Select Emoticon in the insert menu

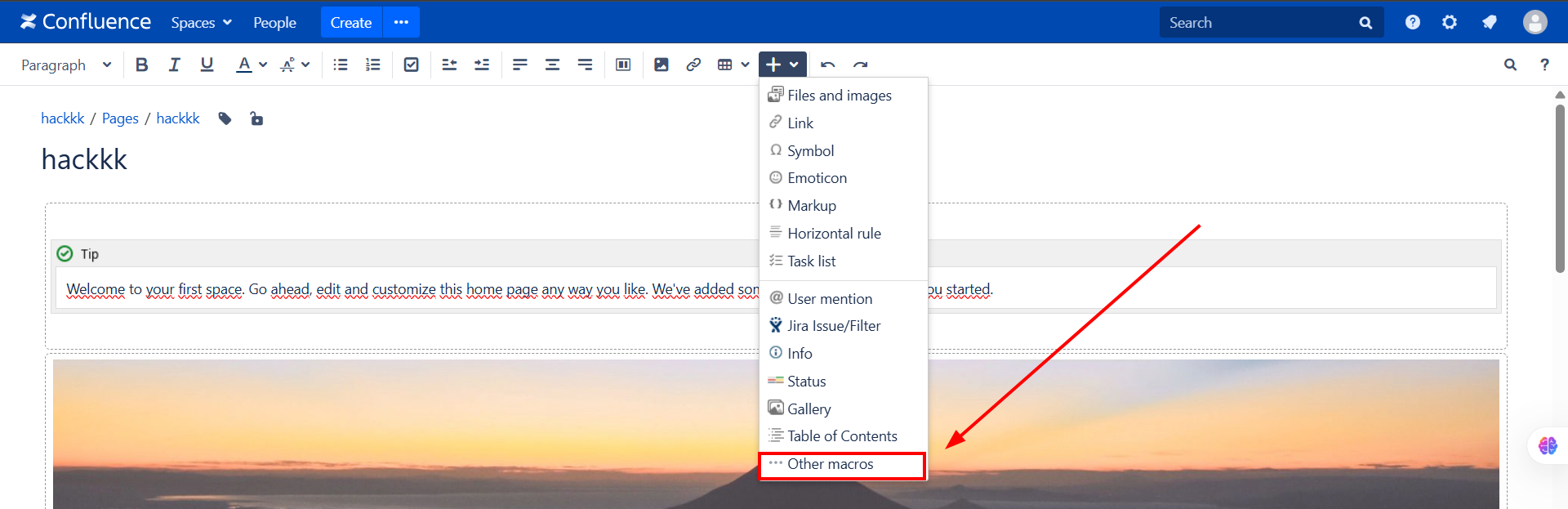coord(843,178)
